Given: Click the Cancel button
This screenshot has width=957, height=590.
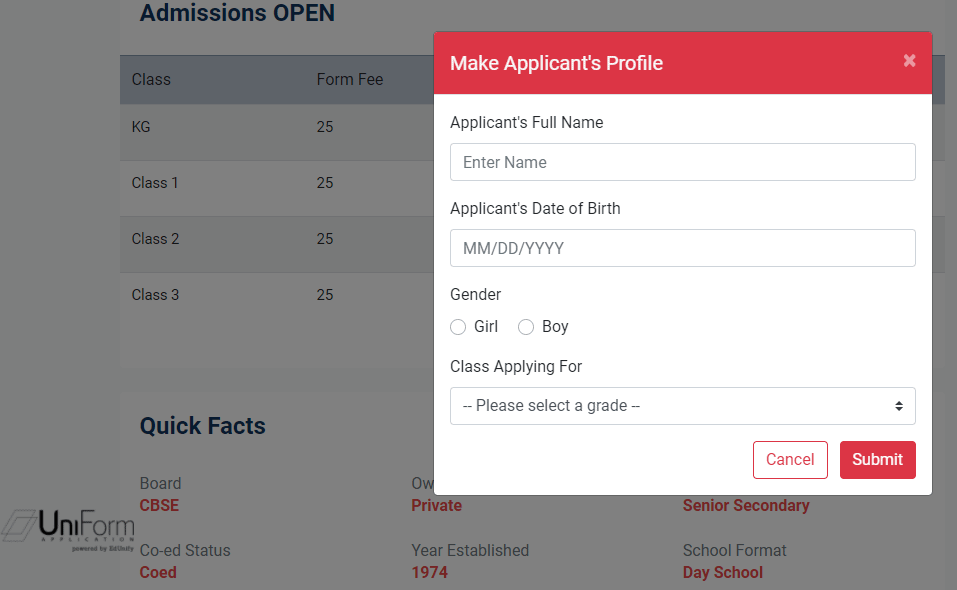Looking at the screenshot, I should [790, 459].
